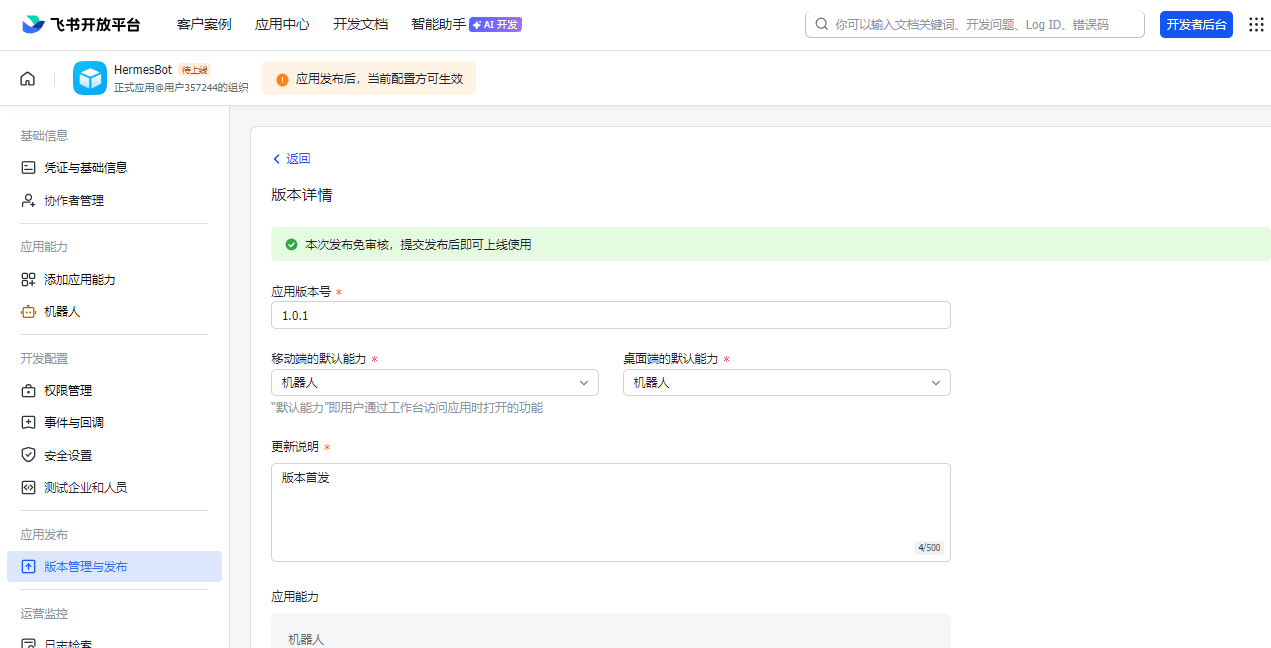Viewport: 1271px width, 648px height.
Task: Expand the 移动端的默认能力 dropdown
Action: click(x=435, y=383)
